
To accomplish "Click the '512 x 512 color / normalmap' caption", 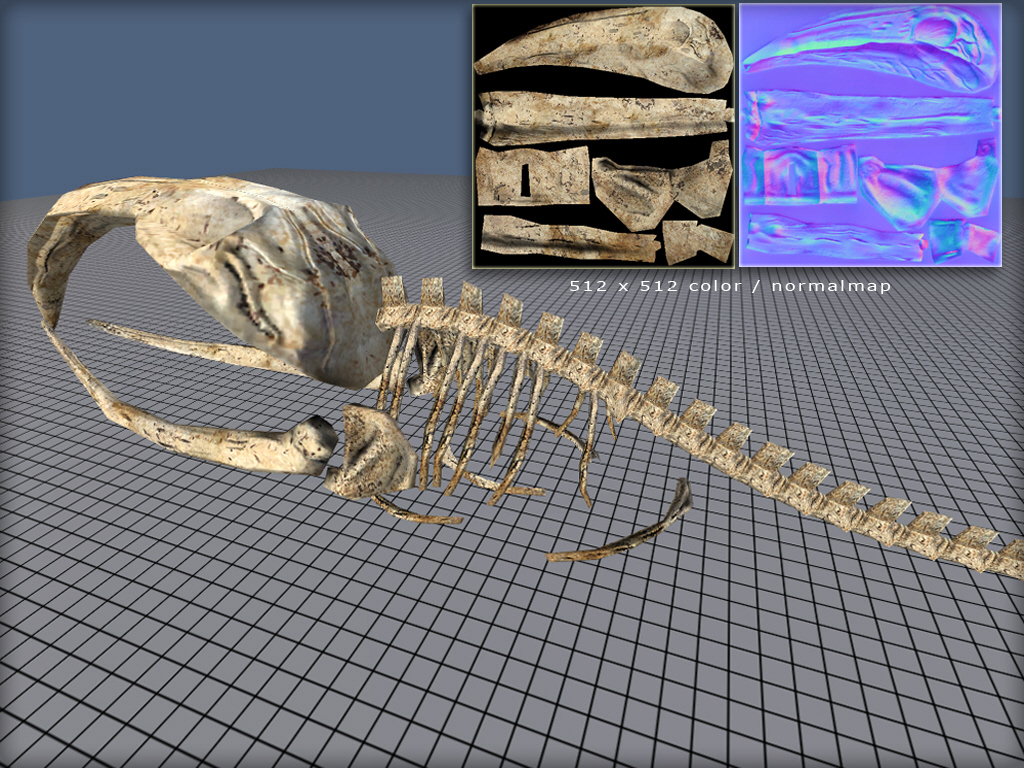I will pos(730,286).
